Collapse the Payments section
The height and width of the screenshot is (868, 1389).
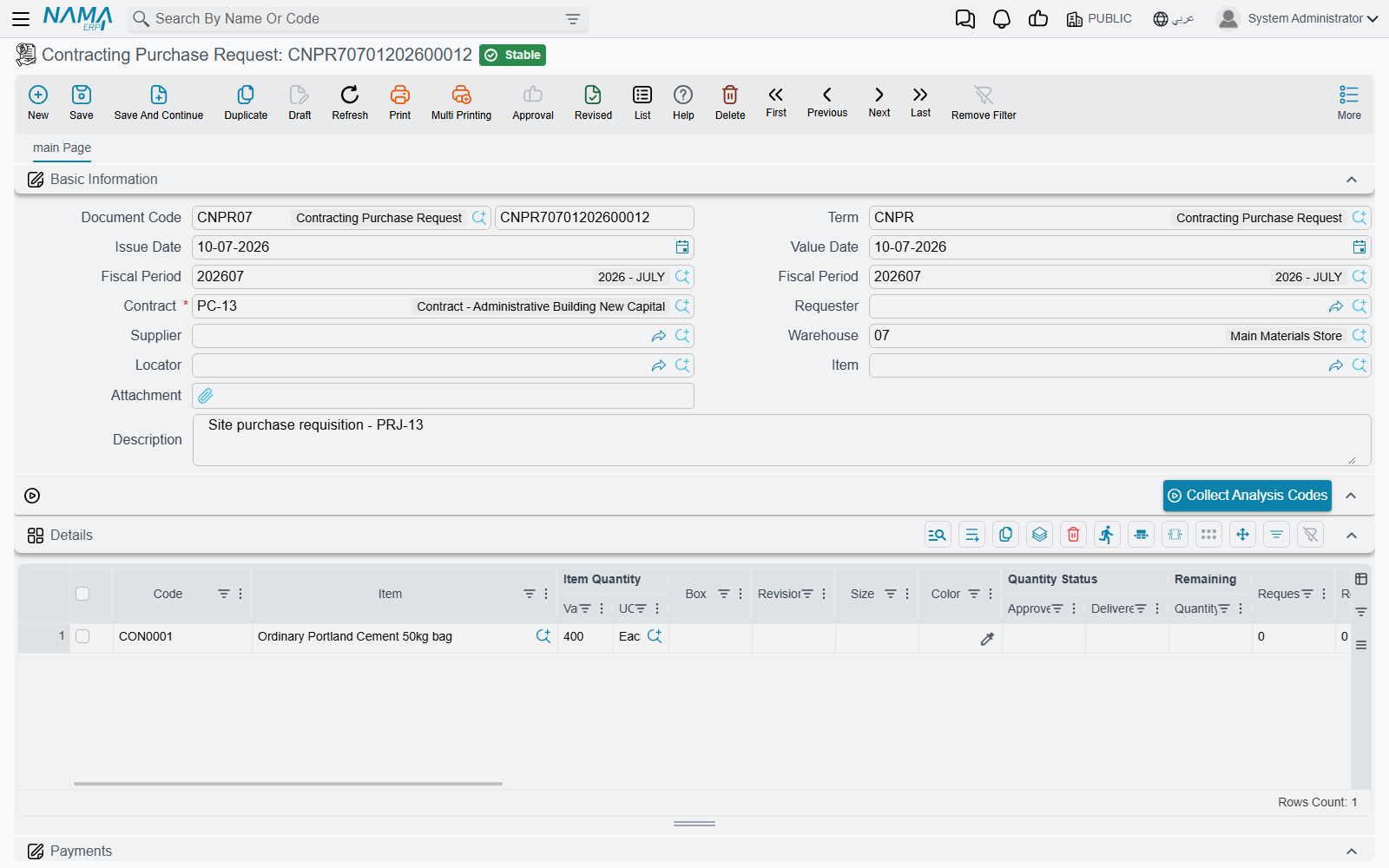[x=1352, y=852]
